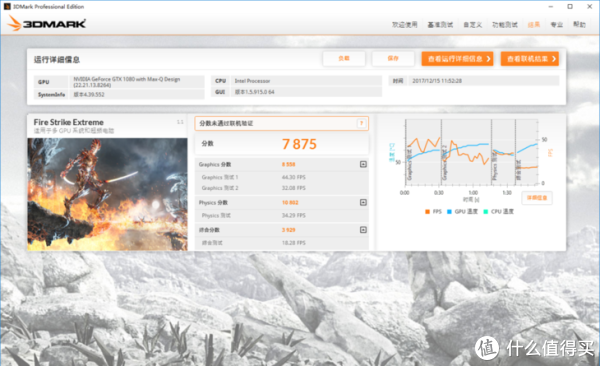The image size is (600, 366).
Task: Click the Fire Strike Extreme thumbnail image
Action: pyautogui.click(x=107, y=194)
